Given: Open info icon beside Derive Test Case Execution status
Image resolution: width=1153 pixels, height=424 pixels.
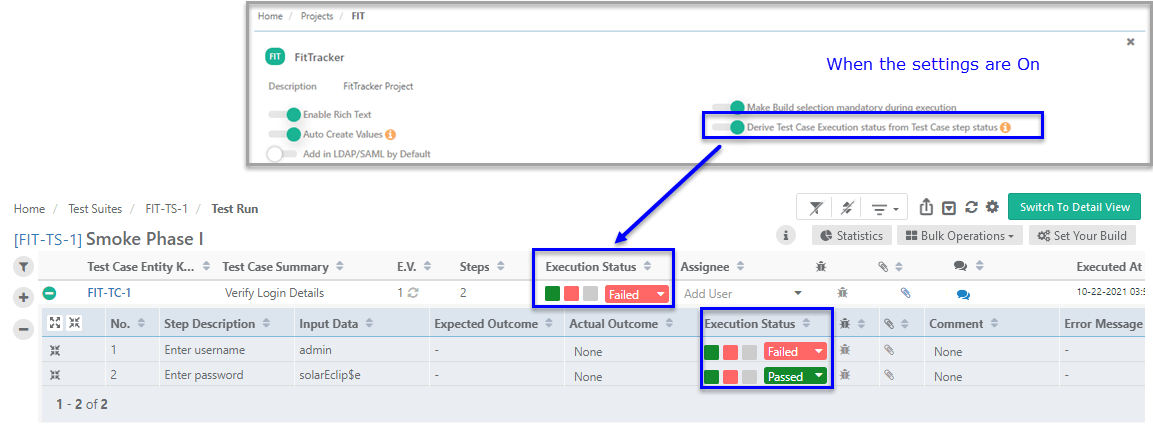Looking at the screenshot, I should pos(1005,127).
